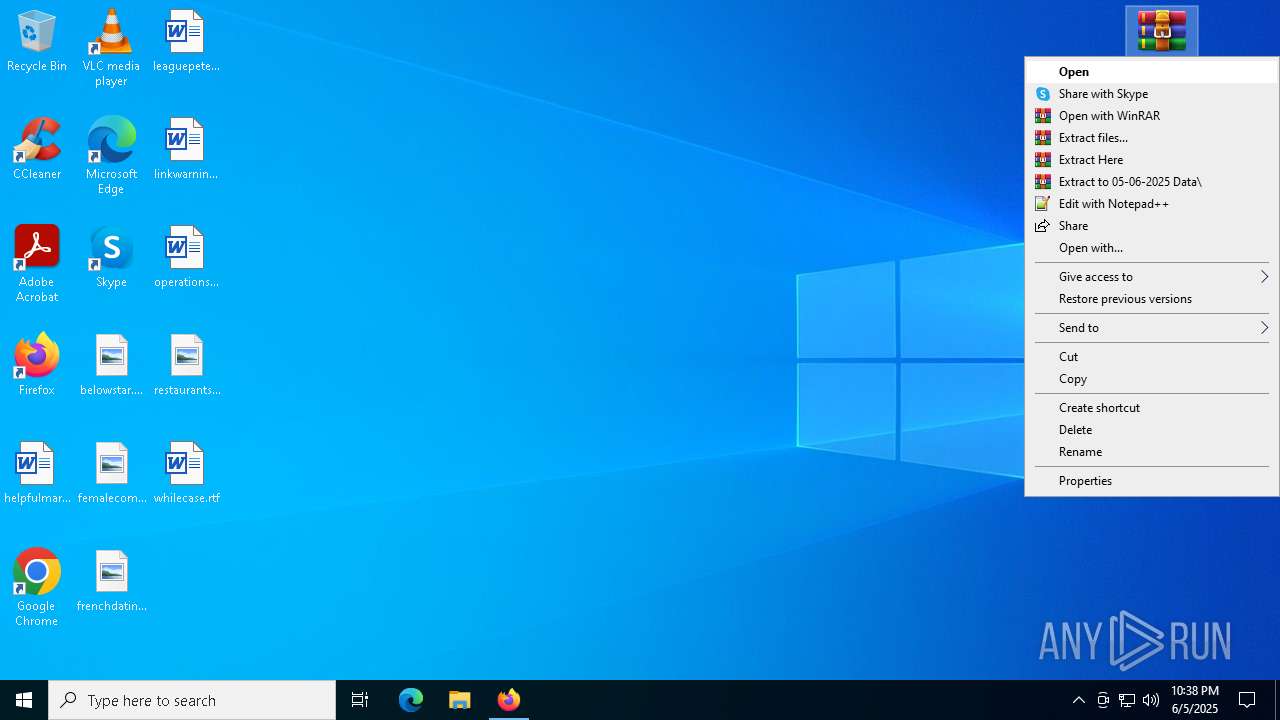This screenshot has height=720, width=1280.
Task: Open the Action Center notifications icon
Action: 1248,700
